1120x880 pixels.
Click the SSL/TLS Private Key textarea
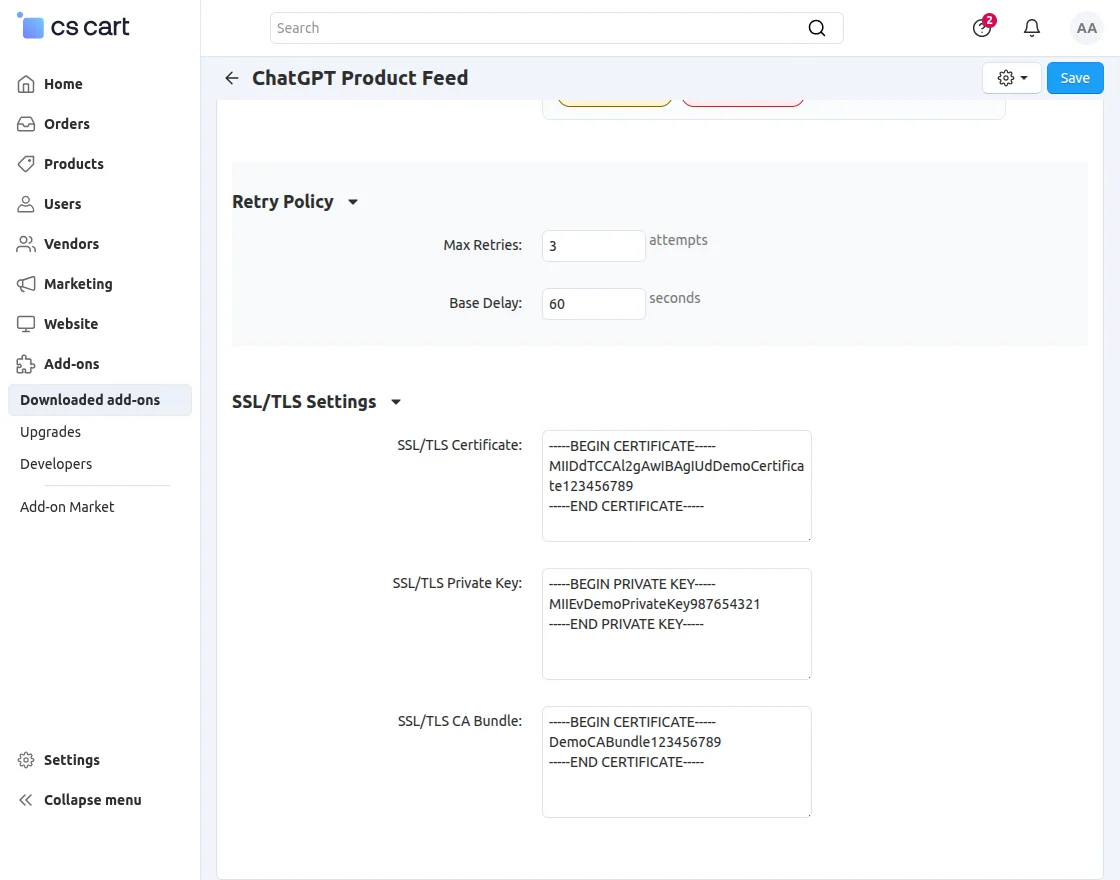(676, 624)
